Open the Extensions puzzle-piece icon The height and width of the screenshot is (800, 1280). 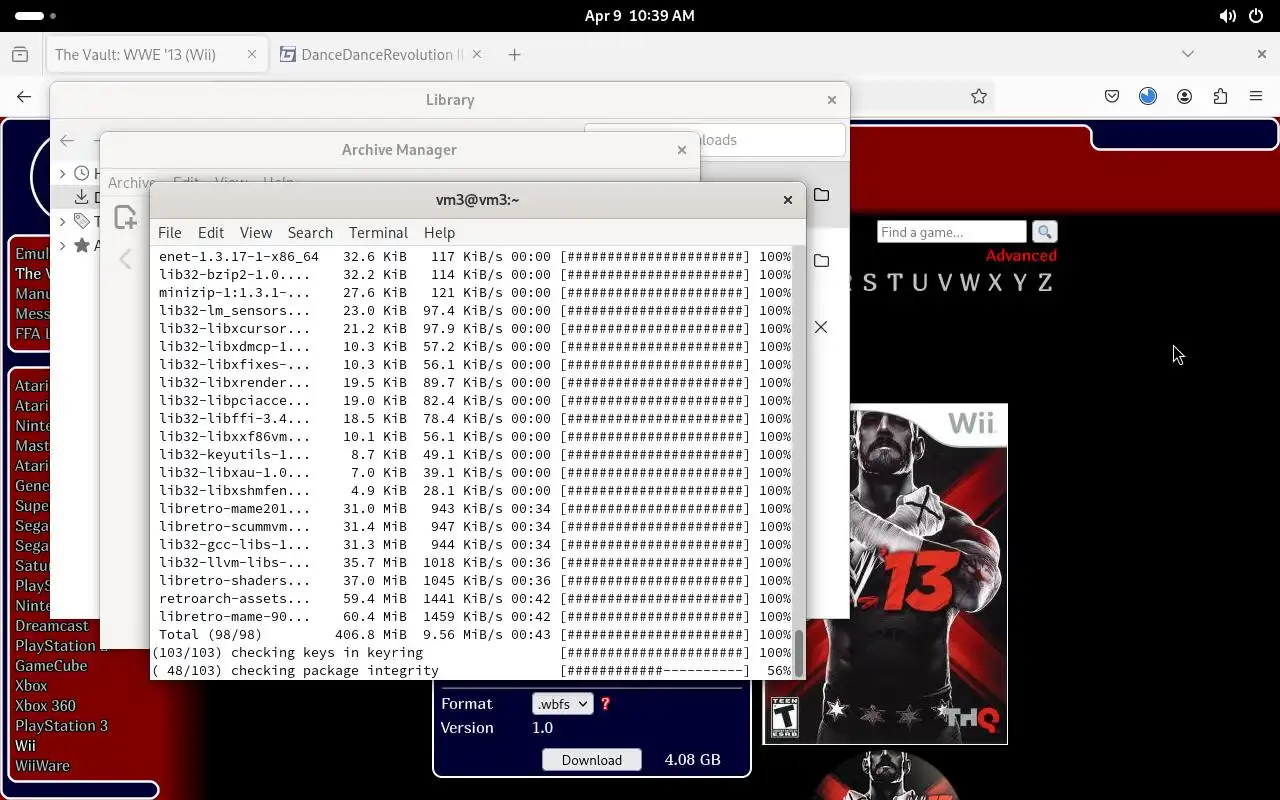tap(1220, 97)
